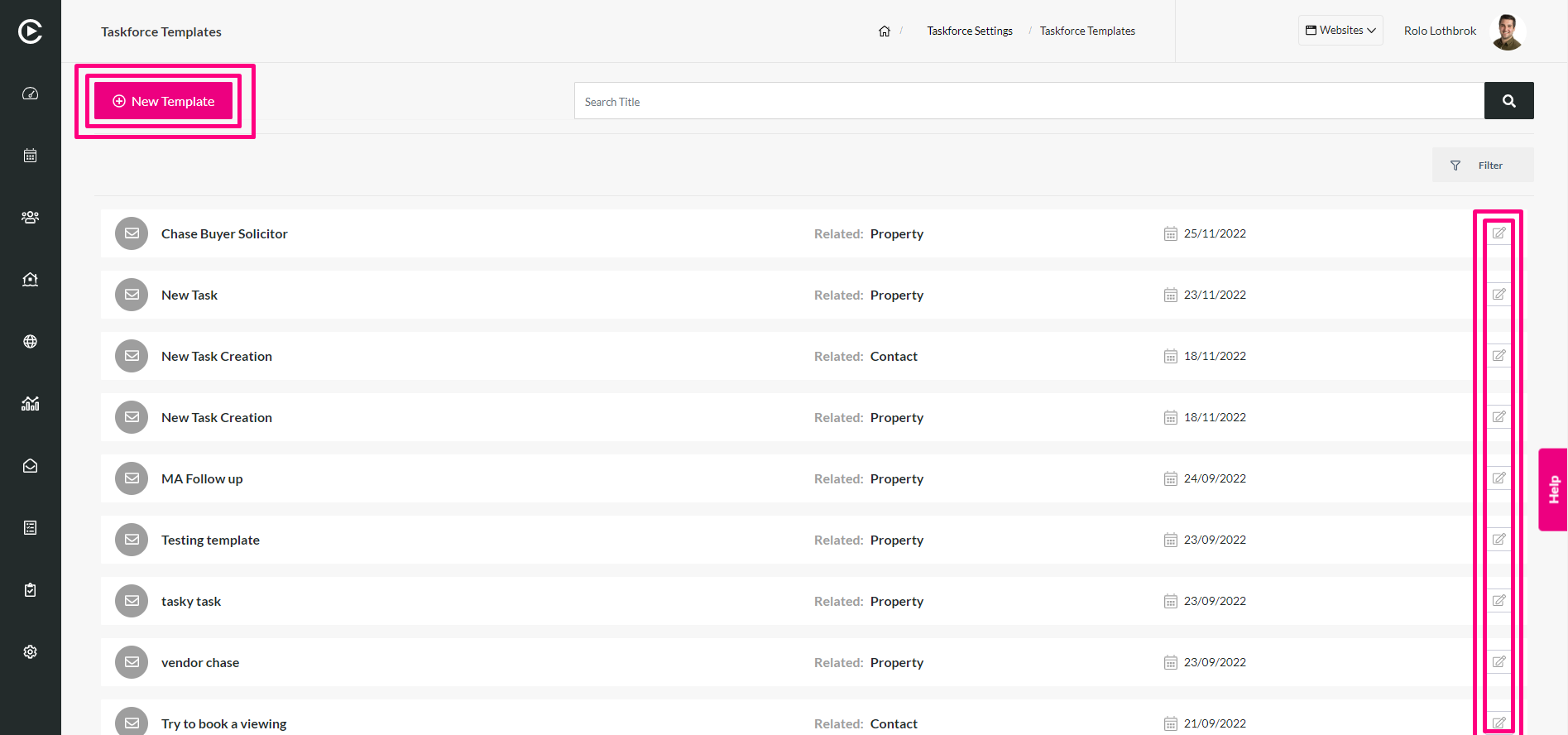Edit the MA Follow up template
Image resolution: width=1568 pixels, height=735 pixels.
click(x=1498, y=478)
